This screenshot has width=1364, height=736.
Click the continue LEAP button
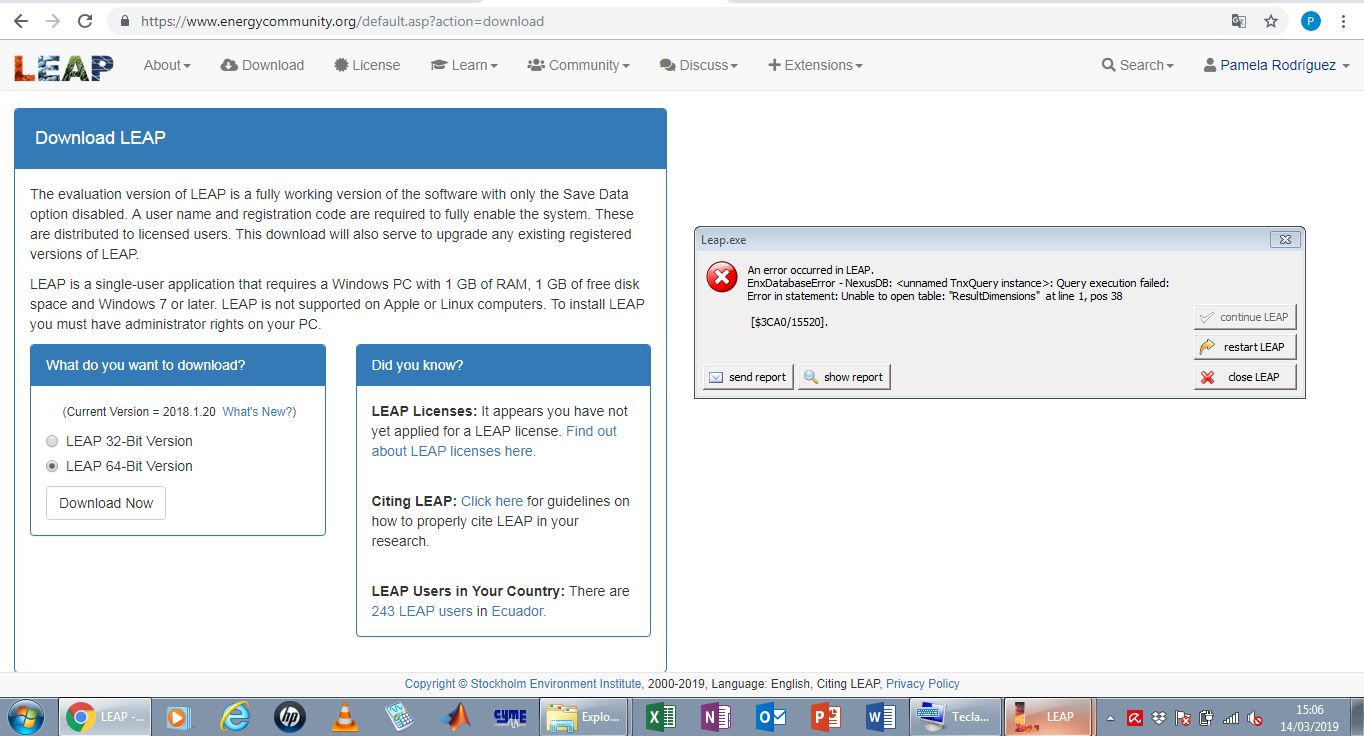point(1245,317)
